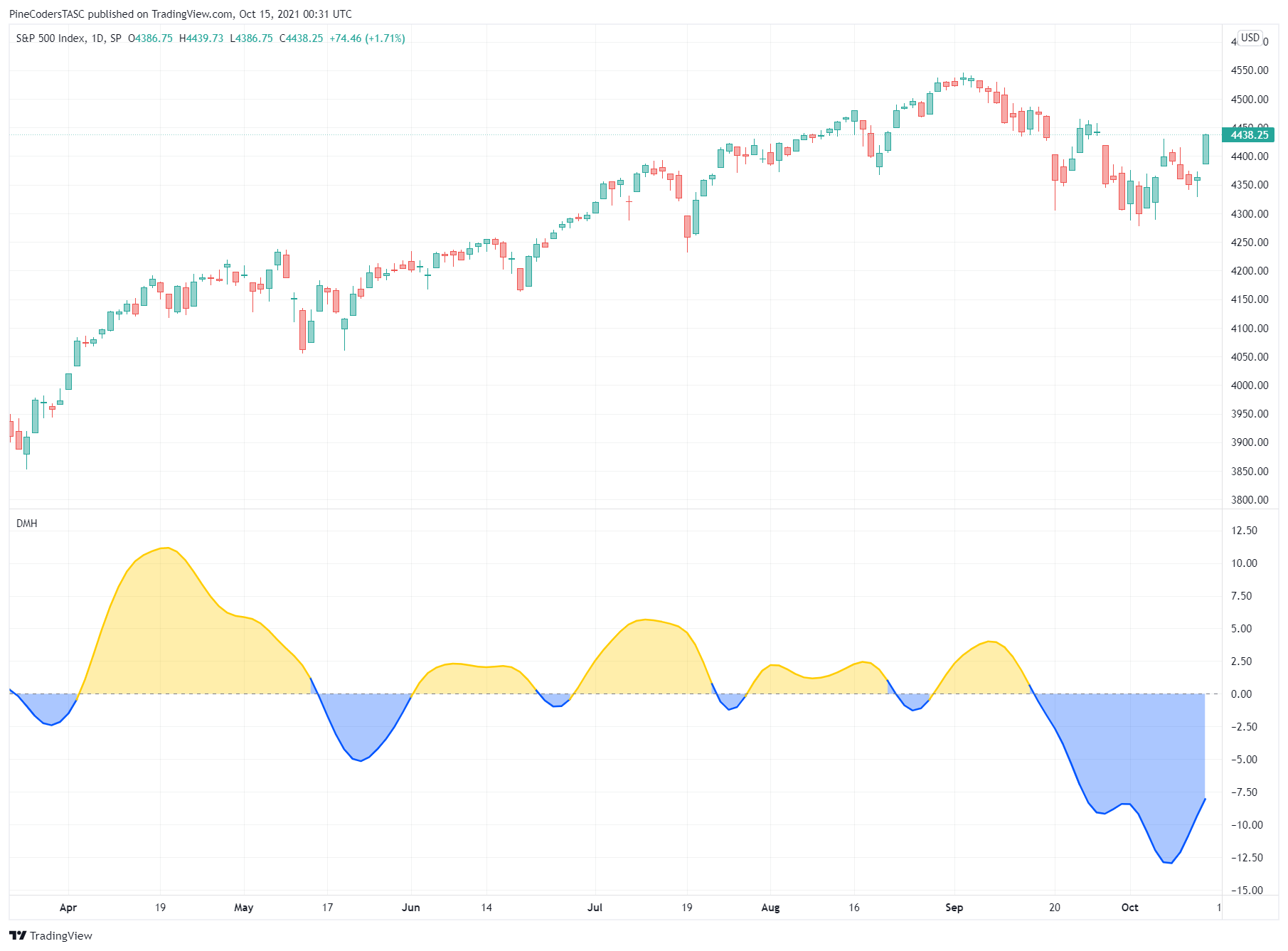This screenshot has height=951, width=1288.
Task: Click the 12.50 DMH axis label
Action: [1244, 531]
